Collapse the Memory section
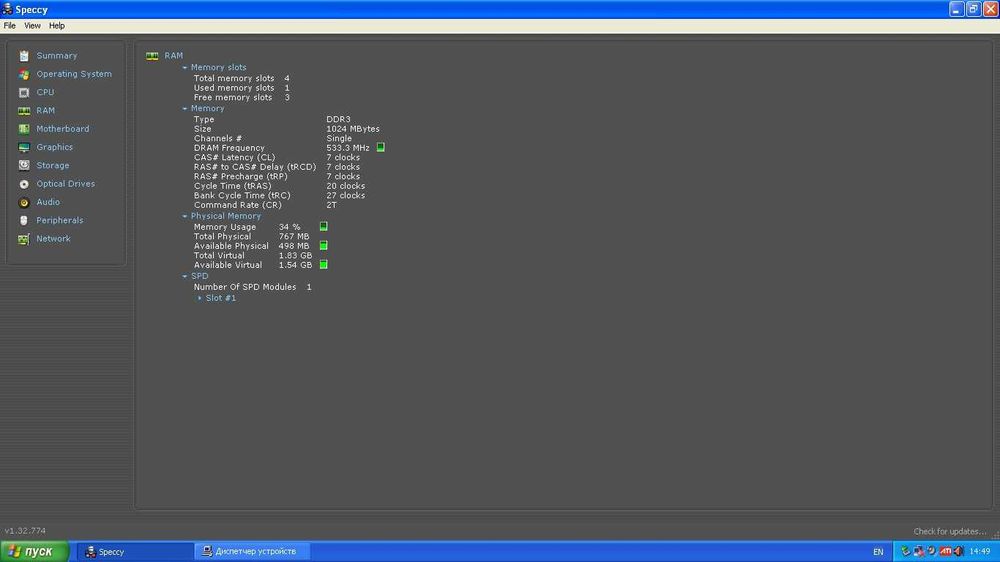The width and height of the screenshot is (1000, 562). [x=185, y=109]
